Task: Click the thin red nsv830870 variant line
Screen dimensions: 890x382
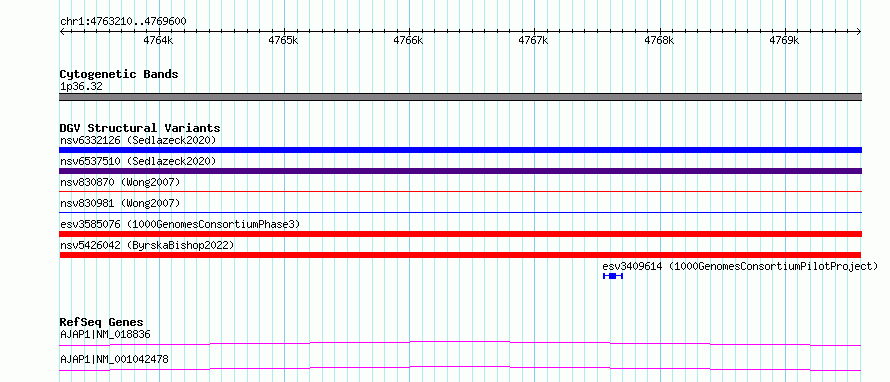Action: coord(460,192)
